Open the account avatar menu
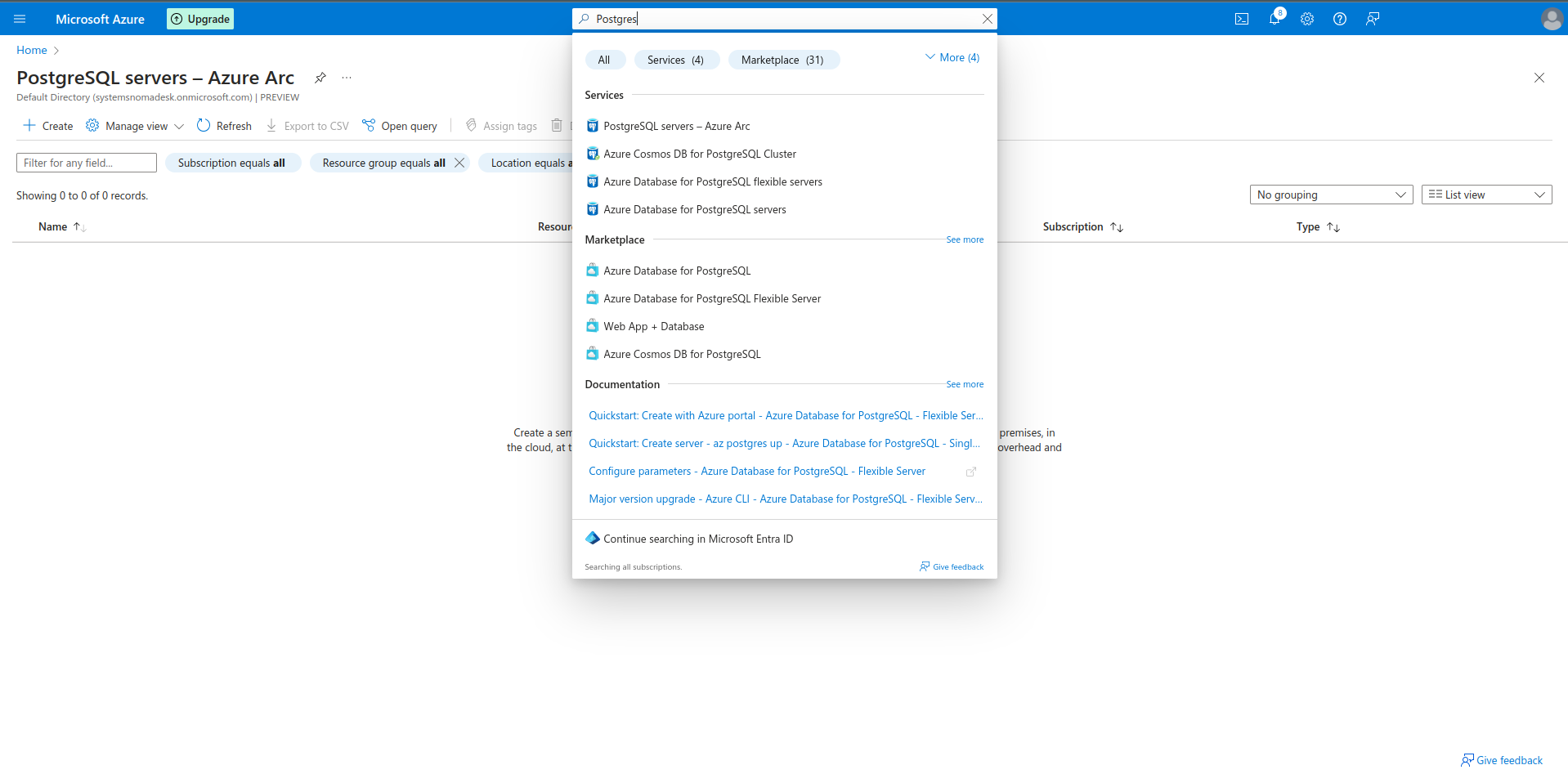1568x783 pixels. click(x=1552, y=19)
